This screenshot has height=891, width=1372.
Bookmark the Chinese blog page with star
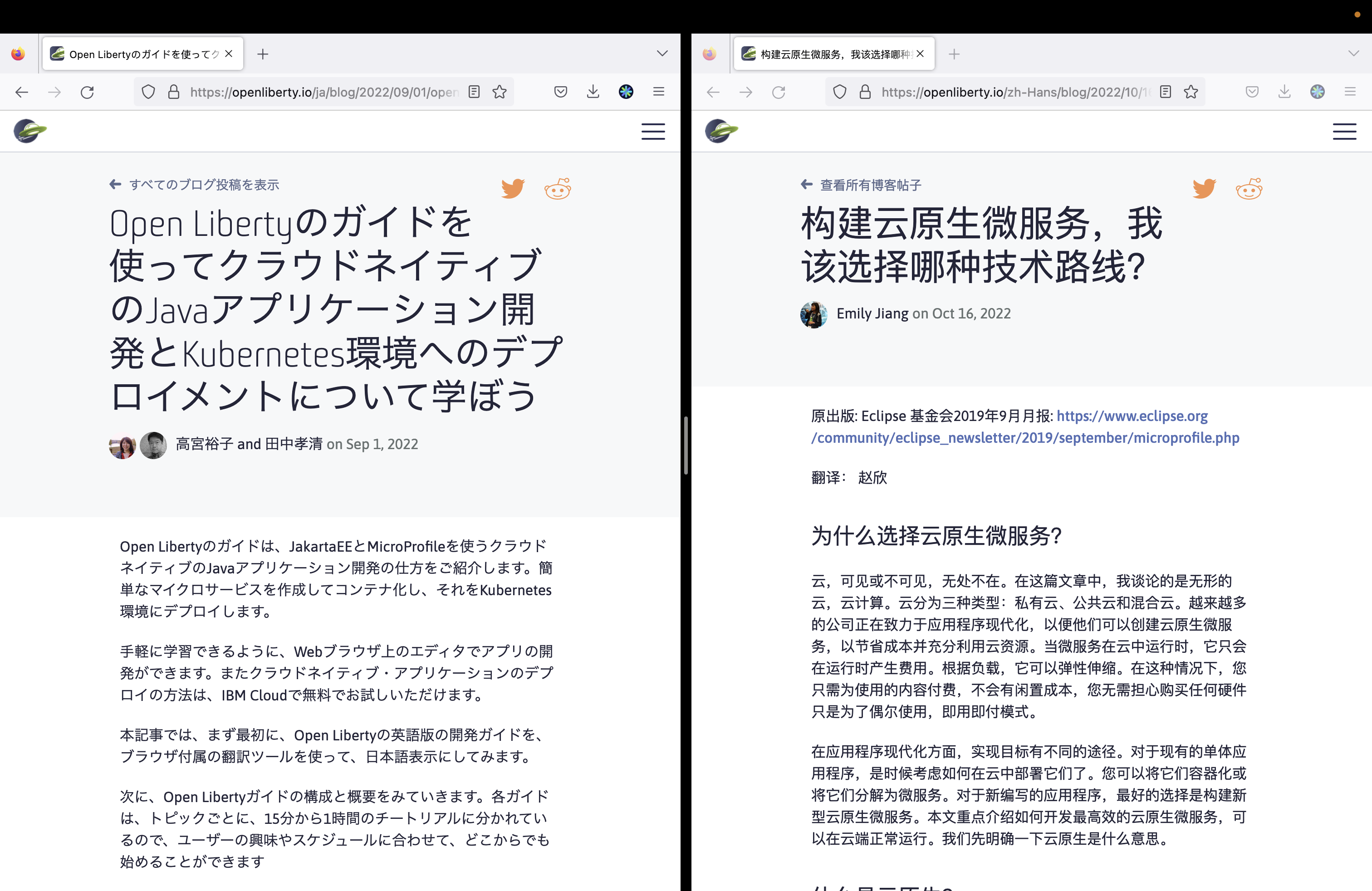(x=1191, y=92)
